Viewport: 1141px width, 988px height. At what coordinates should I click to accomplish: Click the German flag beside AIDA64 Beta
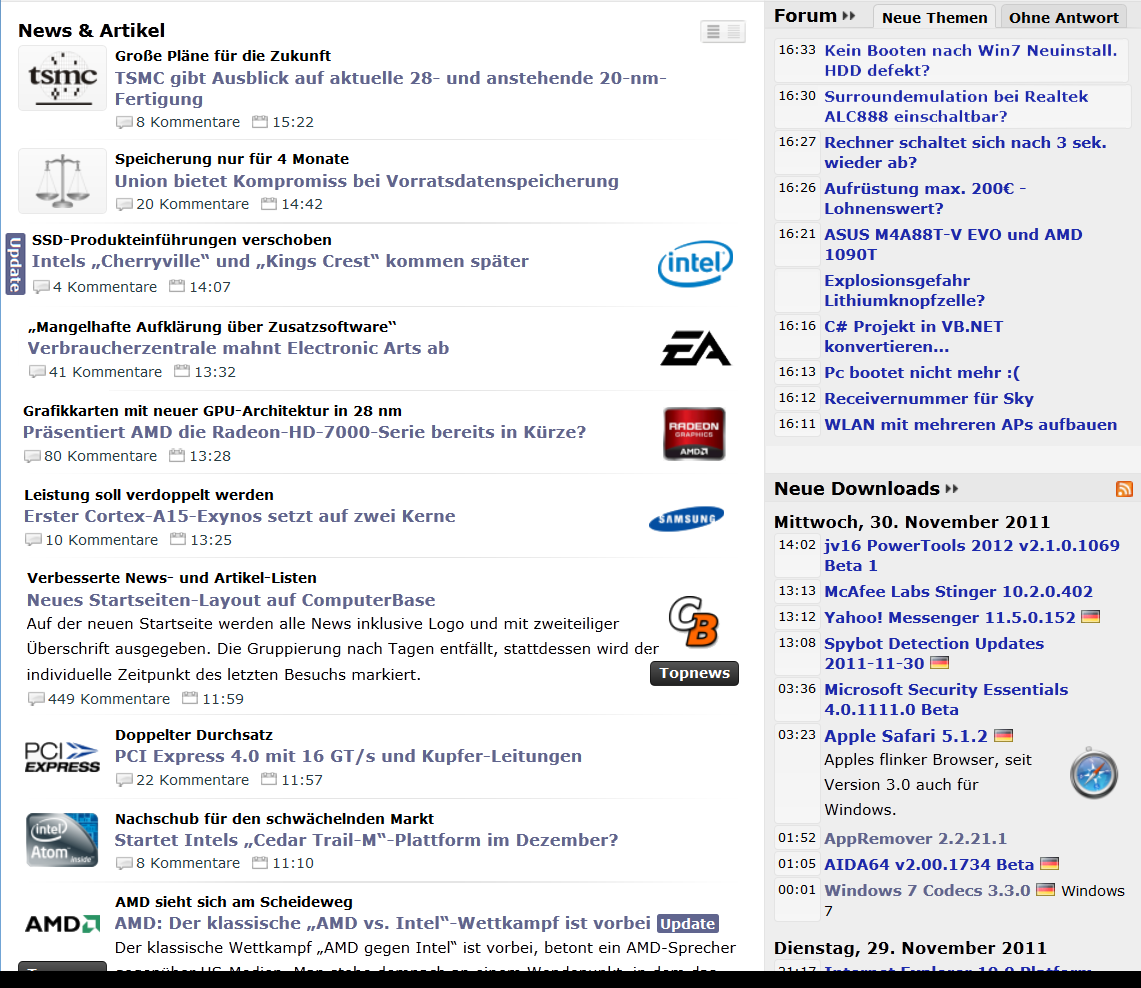click(1049, 864)
